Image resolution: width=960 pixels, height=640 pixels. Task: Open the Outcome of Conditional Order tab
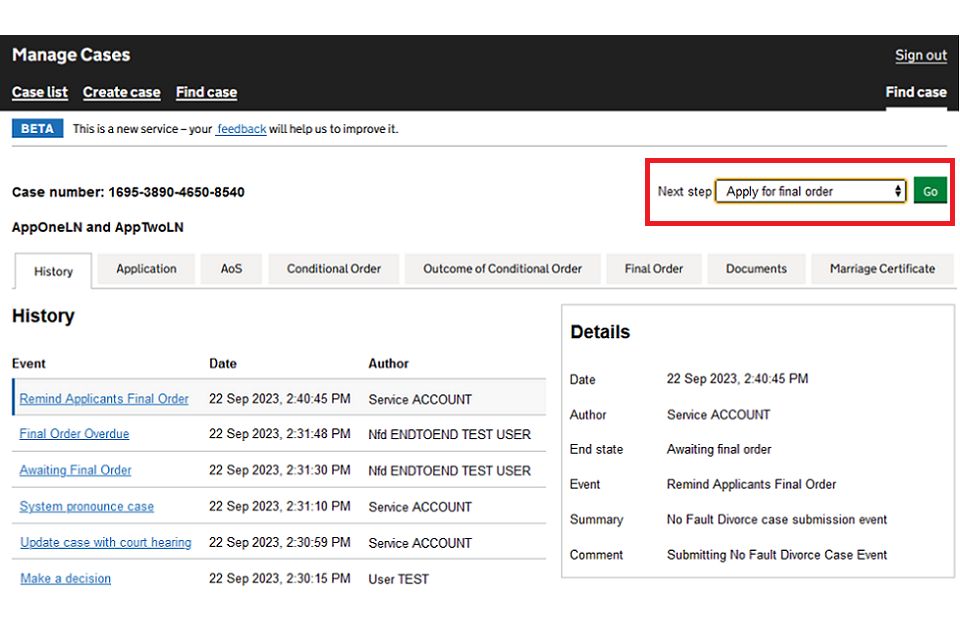coord(502,269)
